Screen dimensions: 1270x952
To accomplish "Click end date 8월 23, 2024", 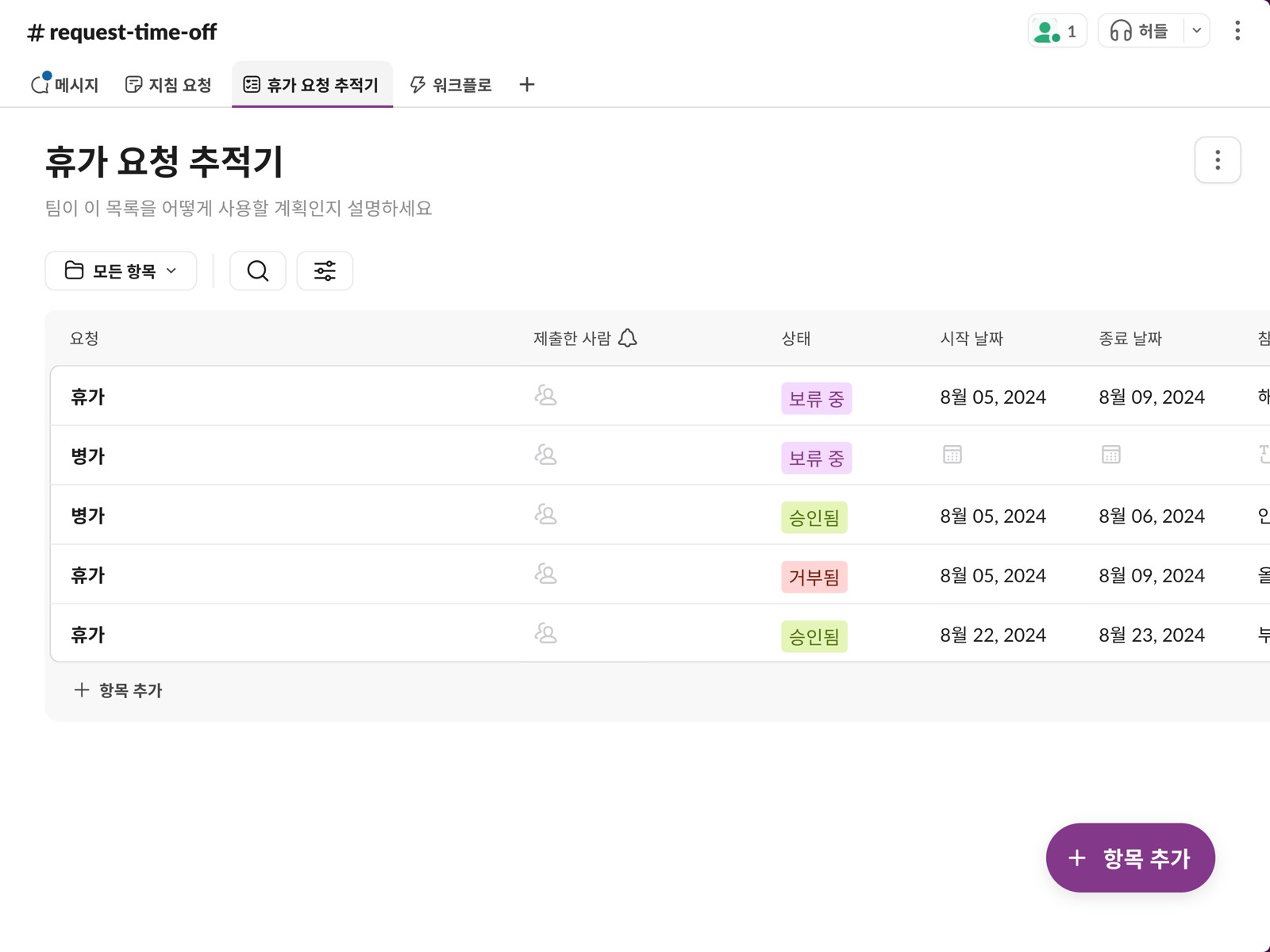I will tap(1152, 635).
